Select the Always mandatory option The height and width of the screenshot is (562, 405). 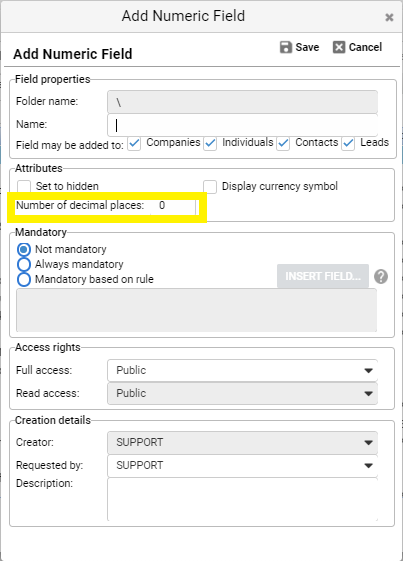pyautogui.click(x=24, y=265)
